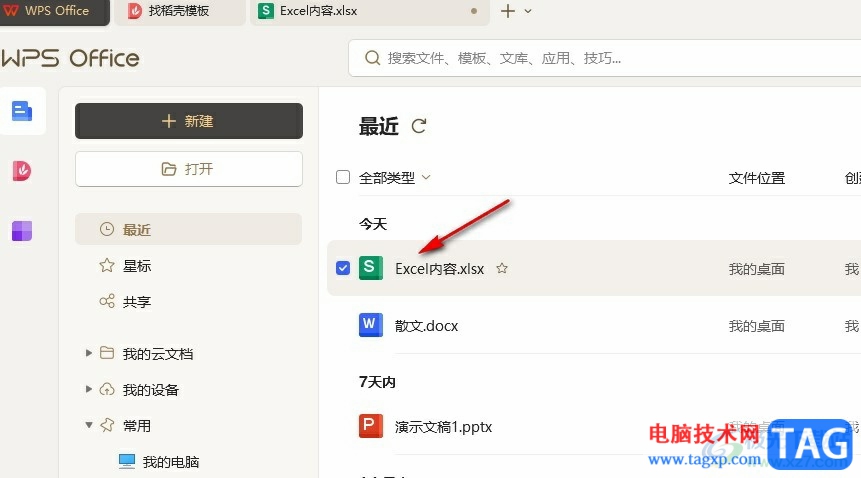The height and width of the screenshot is (478, 861).
Task: Collapse the 常用 tree node
Action: pyautogui.click(x=88, y=425)
